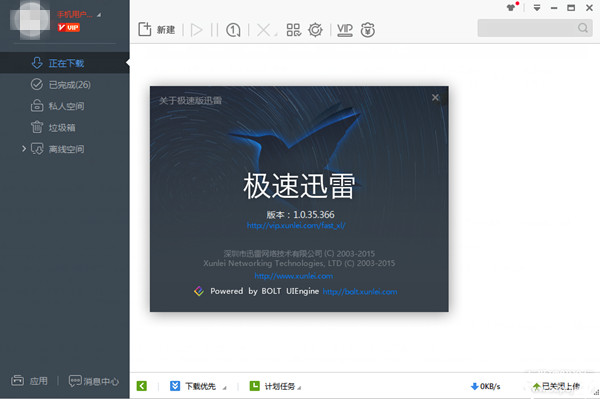Open the www.xunlei.com link

(x=293, y=276)
